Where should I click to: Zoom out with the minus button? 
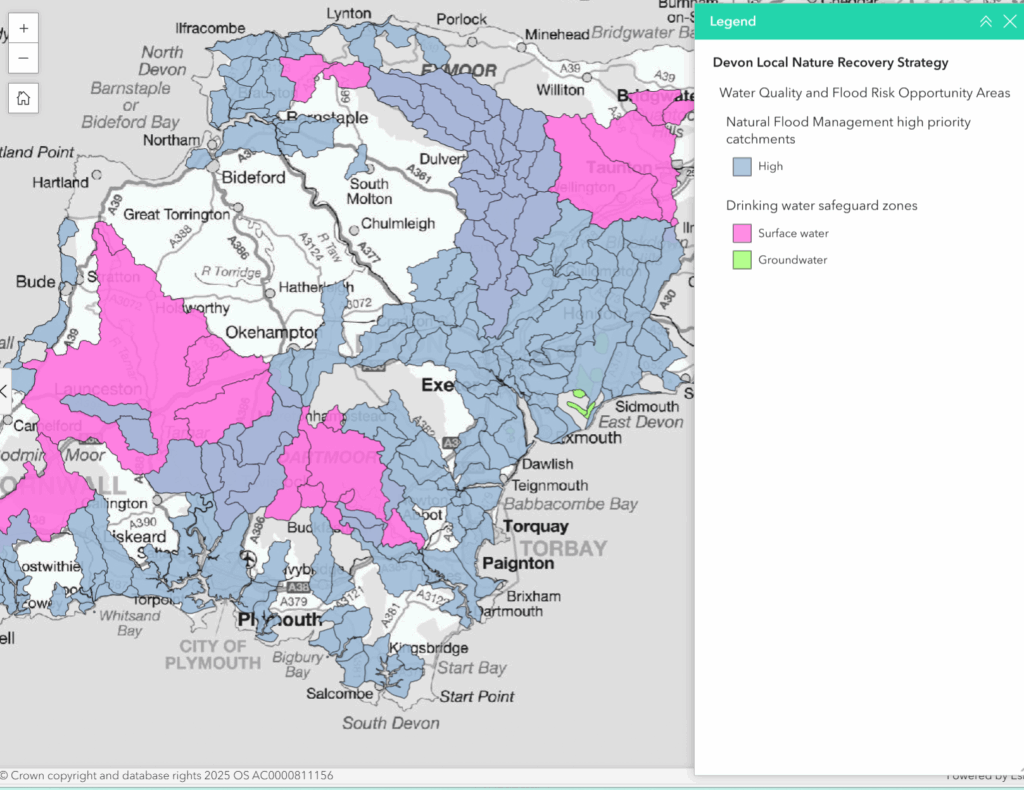pyautogui.click(x=24, y=59)
